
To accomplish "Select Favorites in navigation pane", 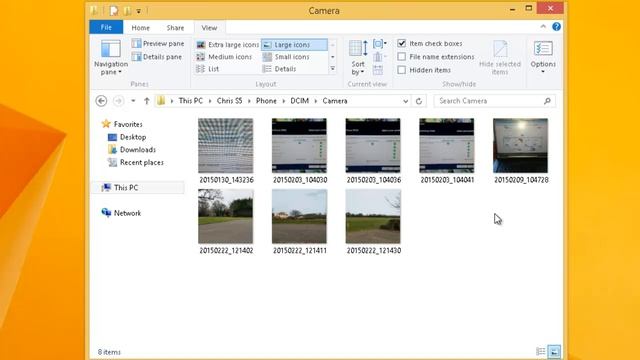I will [122, 124].
